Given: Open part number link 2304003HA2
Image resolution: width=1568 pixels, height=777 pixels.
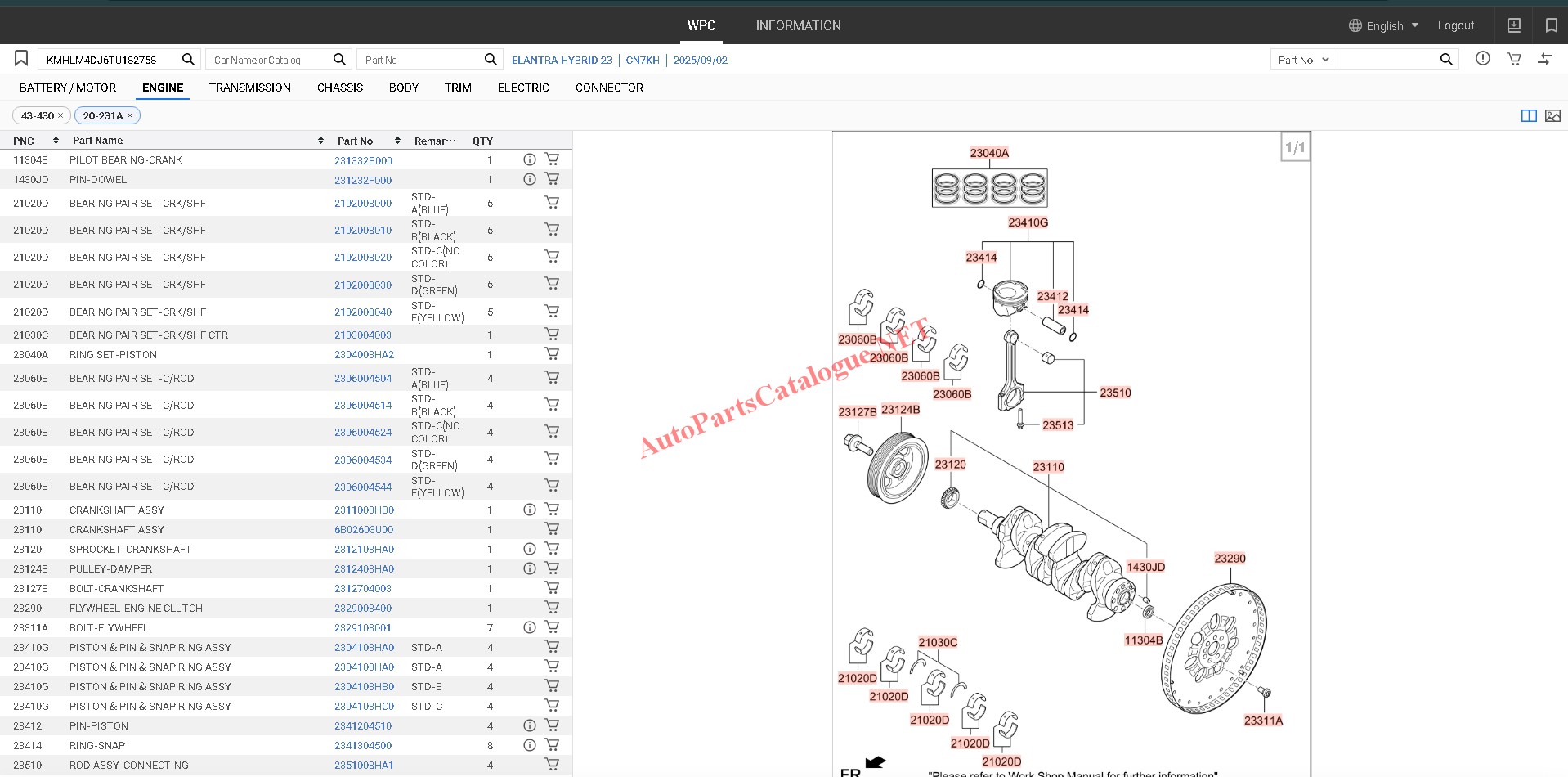Looking at the screenshot, I should (x=364, y=355).
